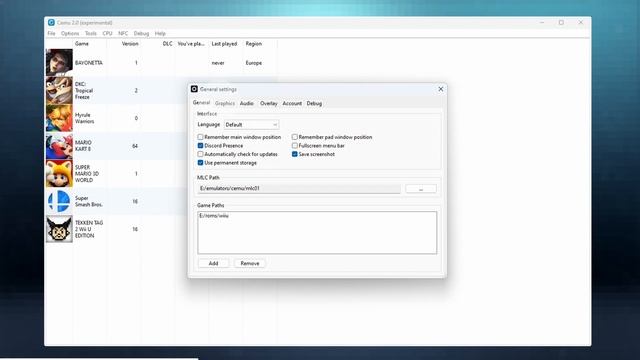
Task: Open the CPU menu
Action: [x=107, y=33]
